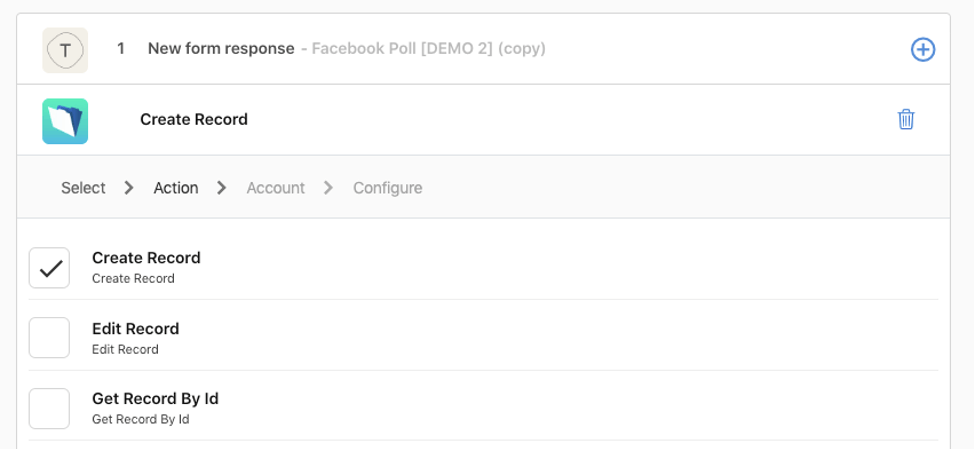Open the New form response trigger
Viewport: 974px width, 449px height.
221,48
